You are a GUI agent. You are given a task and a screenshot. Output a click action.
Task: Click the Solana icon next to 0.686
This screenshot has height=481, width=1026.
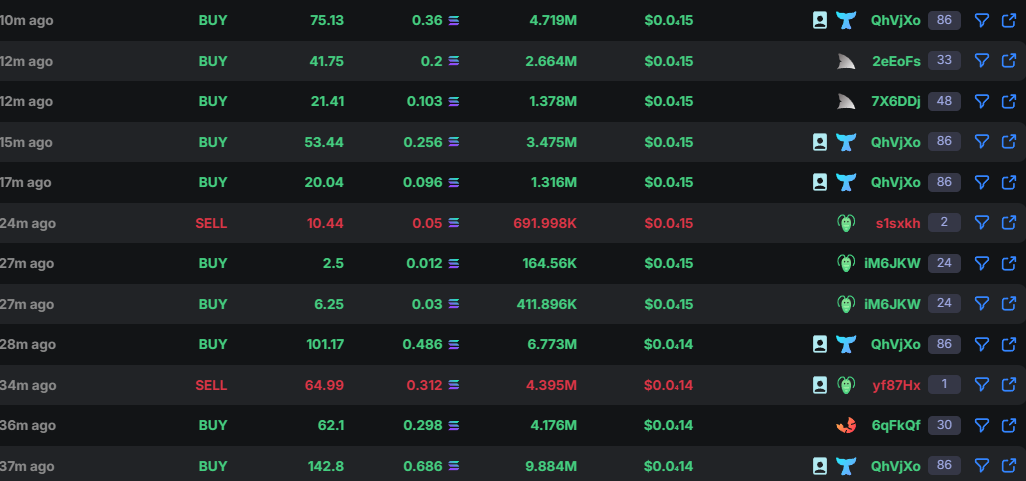tap(453, 466)
